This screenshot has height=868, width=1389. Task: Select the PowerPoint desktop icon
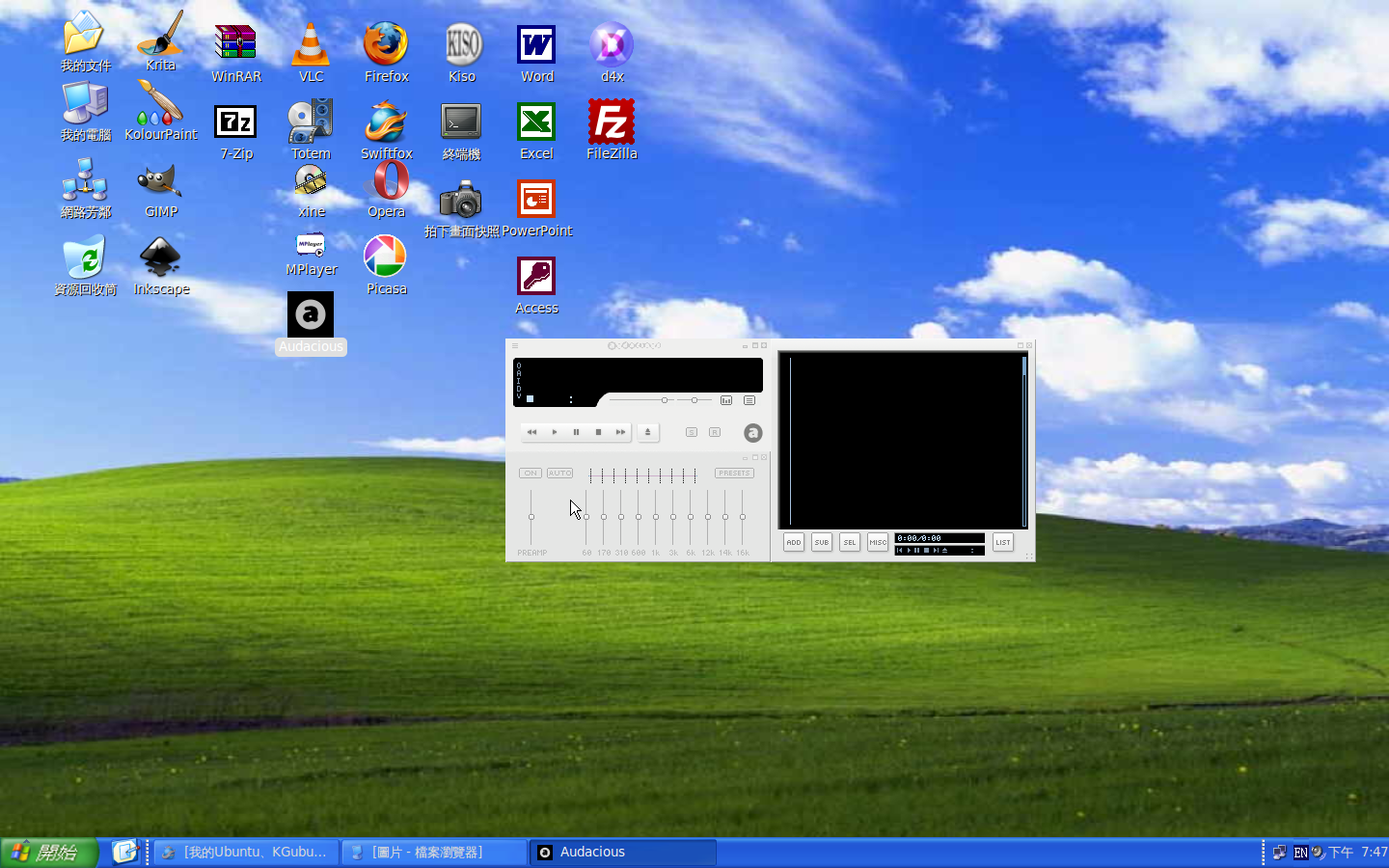536,208
